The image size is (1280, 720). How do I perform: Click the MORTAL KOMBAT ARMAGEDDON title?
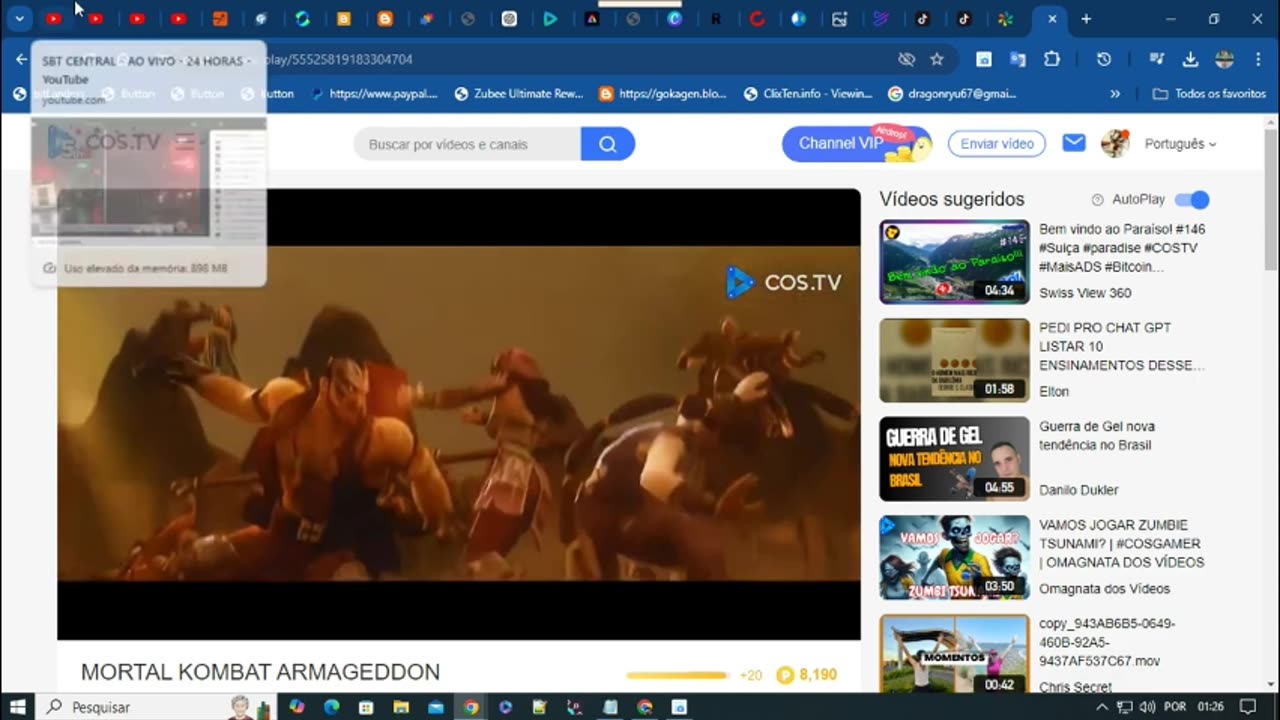click(260, 673)
